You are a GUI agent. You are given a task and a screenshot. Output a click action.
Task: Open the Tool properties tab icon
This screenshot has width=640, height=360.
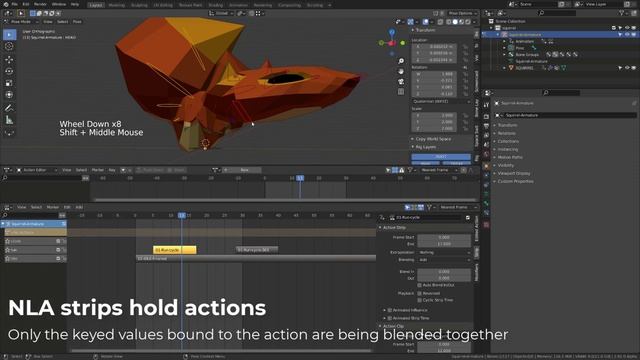(x=486, y=105)
